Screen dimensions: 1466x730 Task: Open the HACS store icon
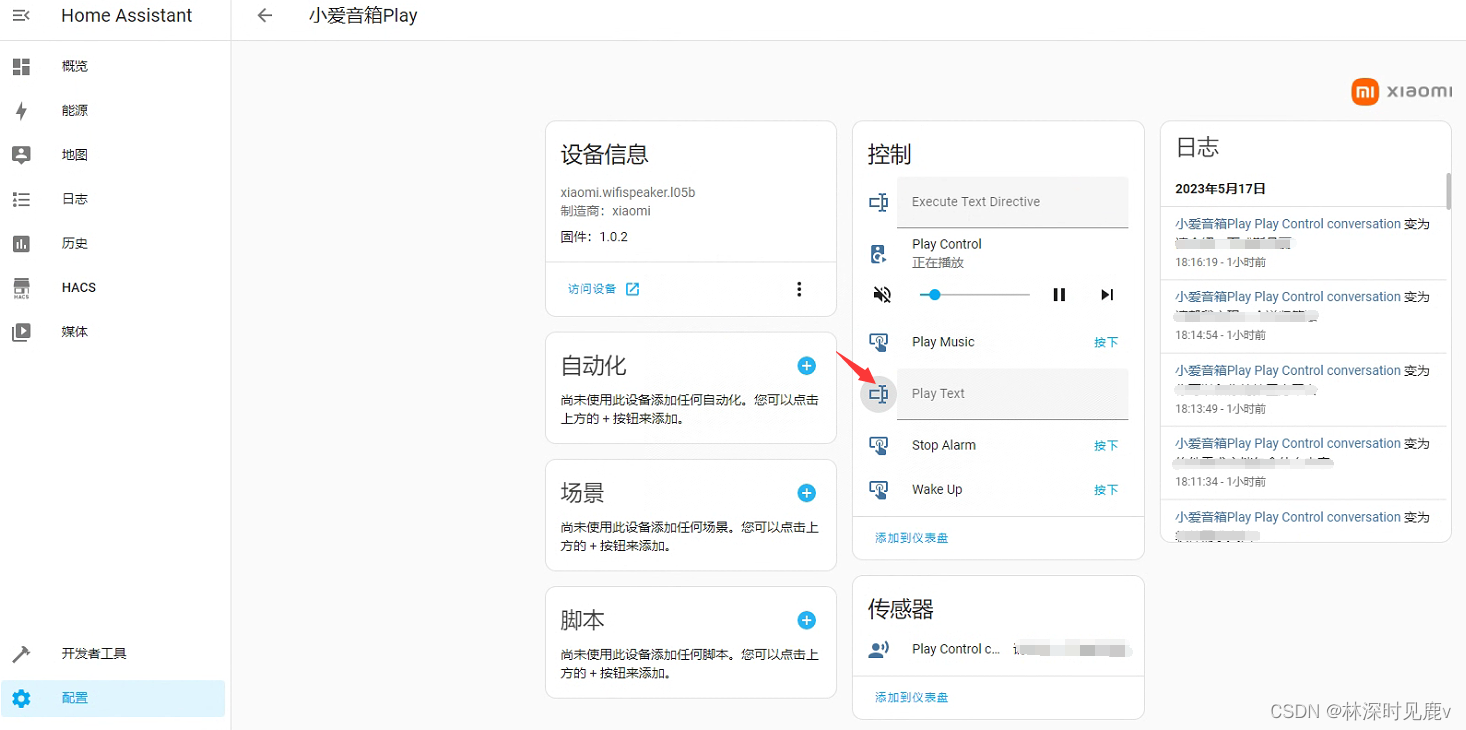(21, 288)
